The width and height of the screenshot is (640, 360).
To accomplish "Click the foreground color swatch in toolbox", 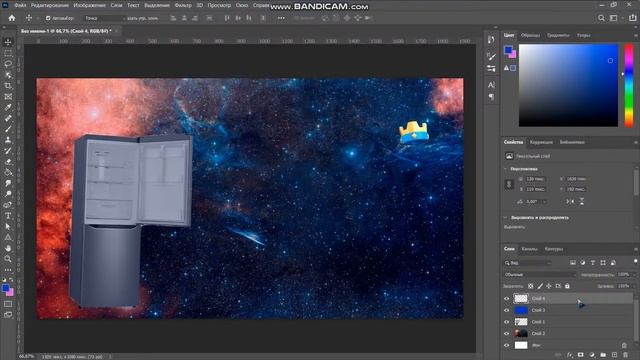I will coord(6,289).
